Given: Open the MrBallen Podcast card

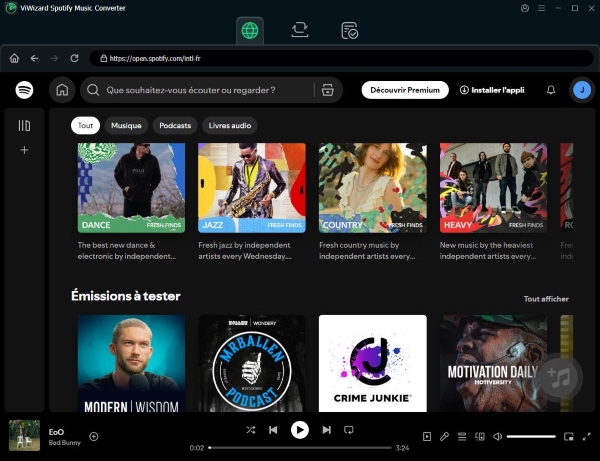Looking at the screenshot, I should (252, 363).
